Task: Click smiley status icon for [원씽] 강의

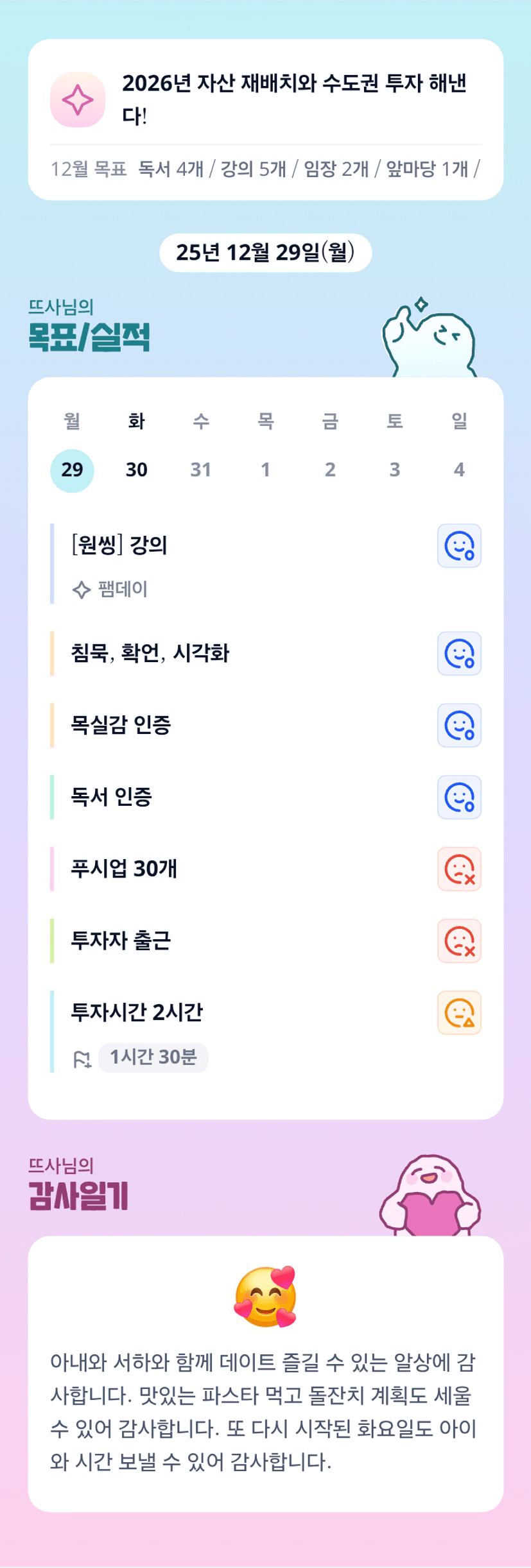Action: (x=459, y=546)
